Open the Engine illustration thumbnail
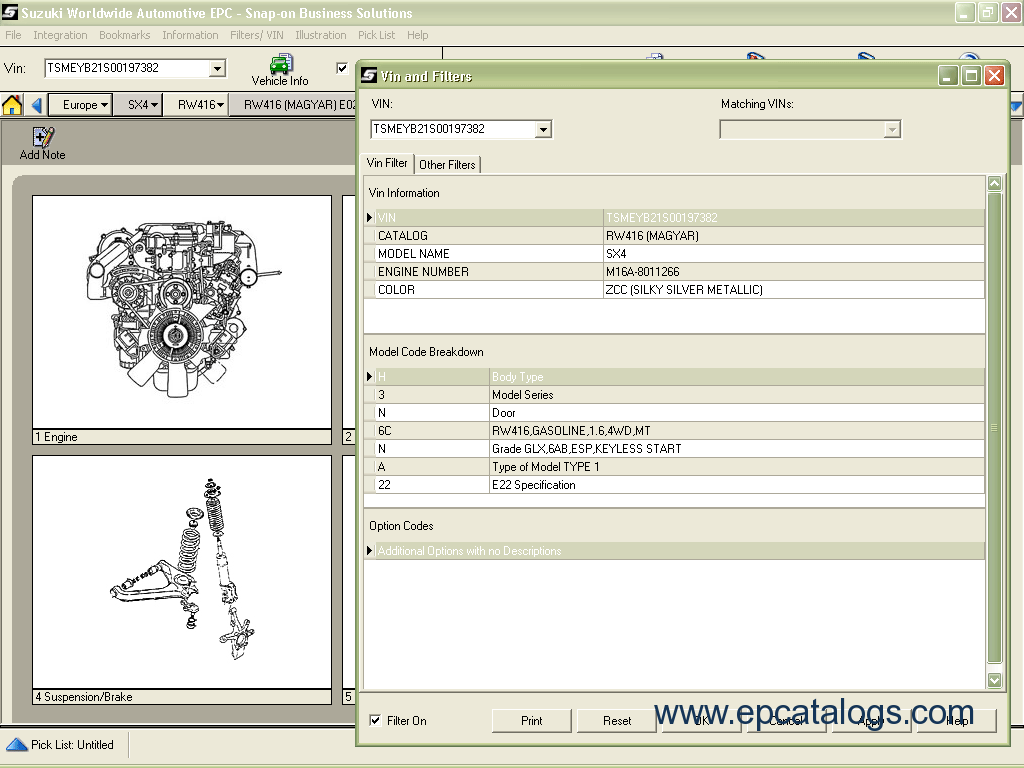This screenshot has height=768, width=1024. tap(182, 312)
